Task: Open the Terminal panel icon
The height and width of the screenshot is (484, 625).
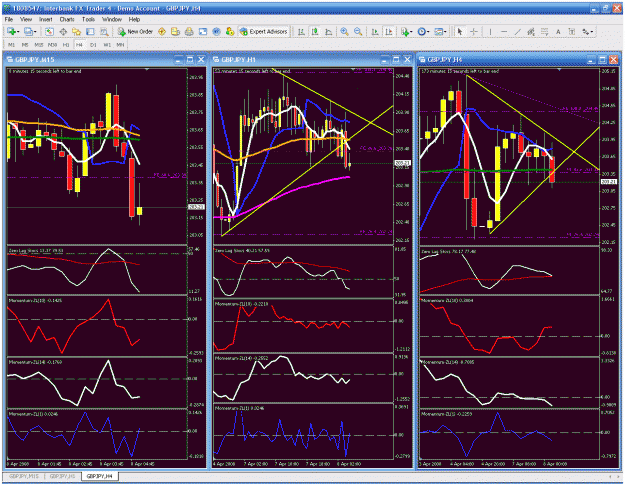Action: click(x=90, y=31)
